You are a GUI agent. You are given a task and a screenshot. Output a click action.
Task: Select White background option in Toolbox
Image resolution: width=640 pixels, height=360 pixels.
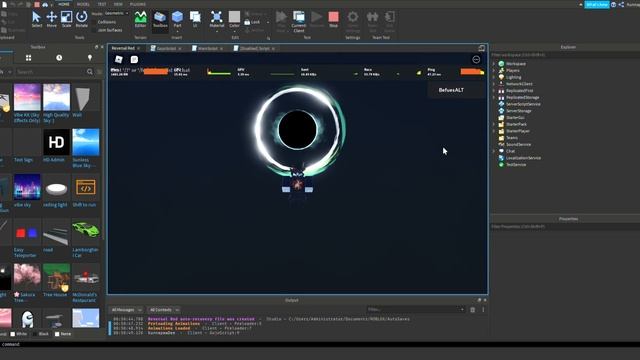click(13, 334)
